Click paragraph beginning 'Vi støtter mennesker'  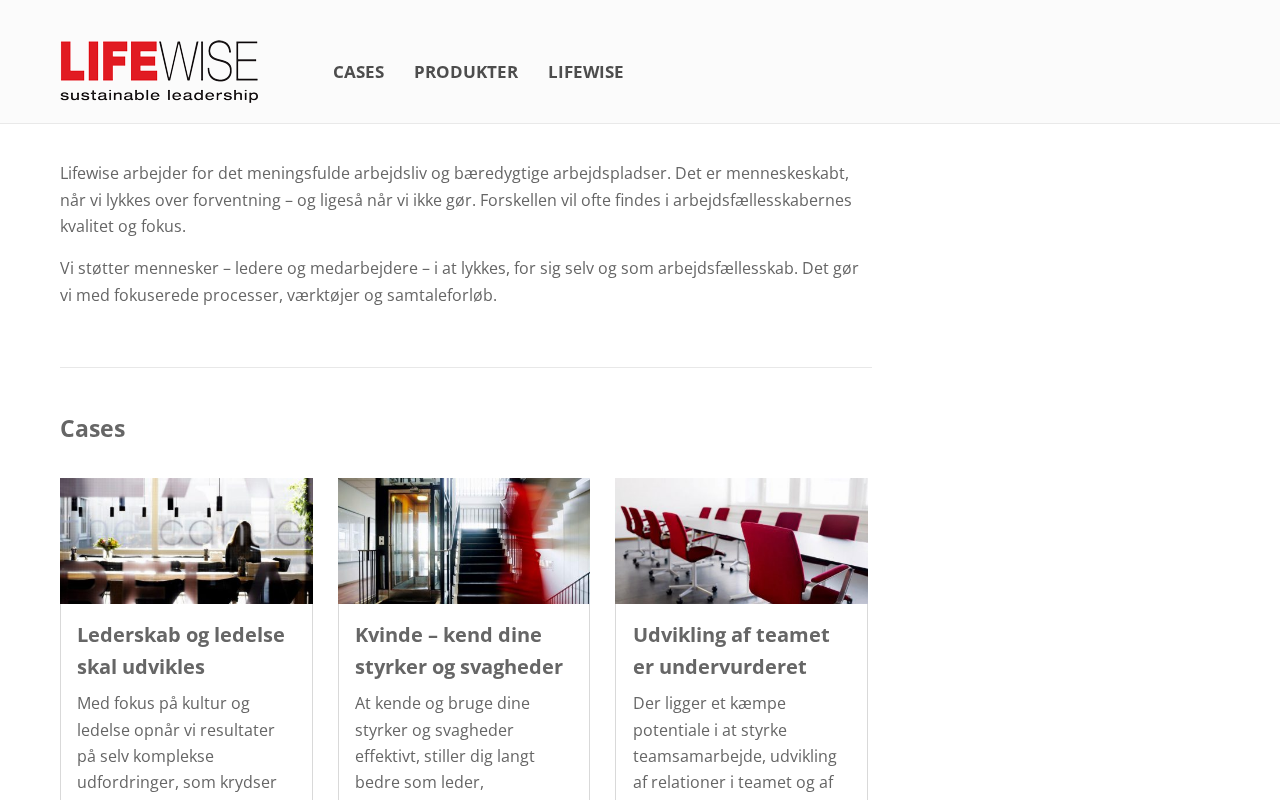point(459,282)
